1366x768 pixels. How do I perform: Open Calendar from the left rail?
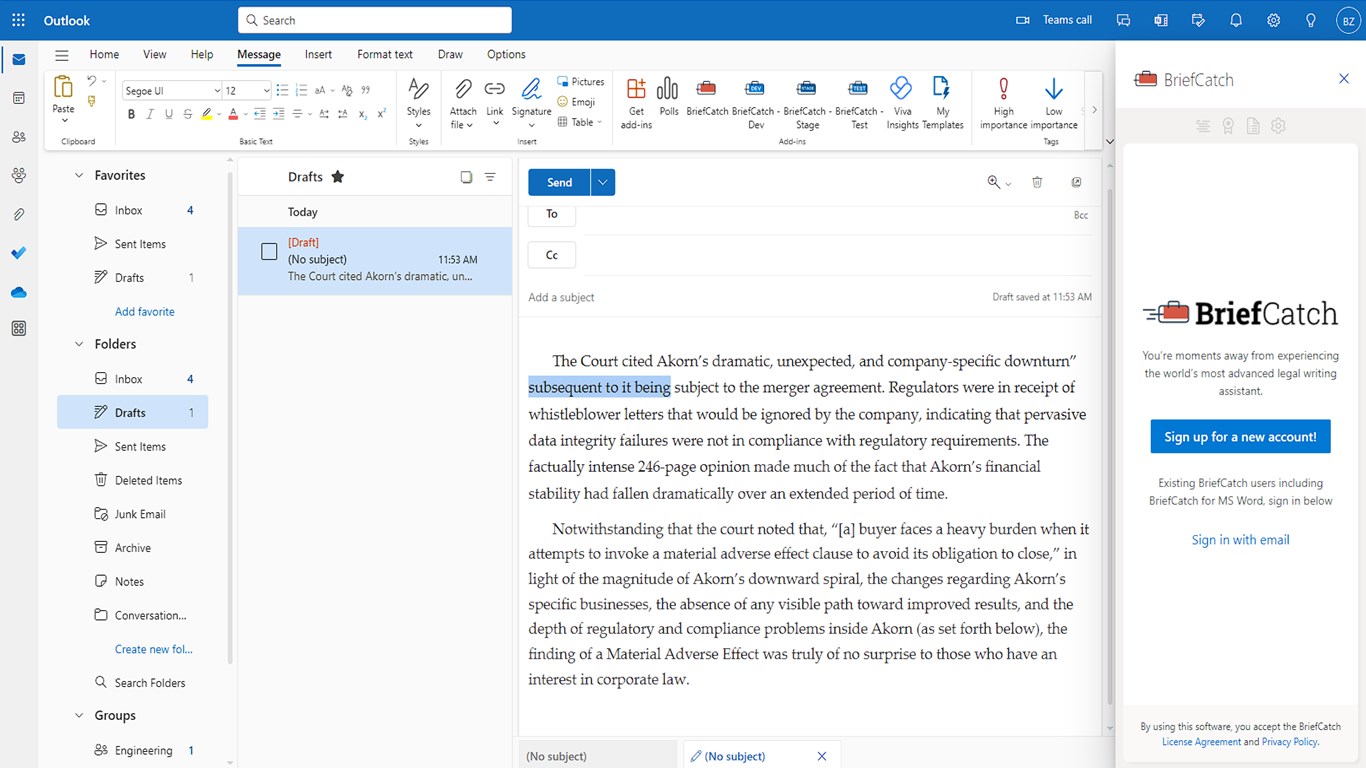[x=18, y=98]
